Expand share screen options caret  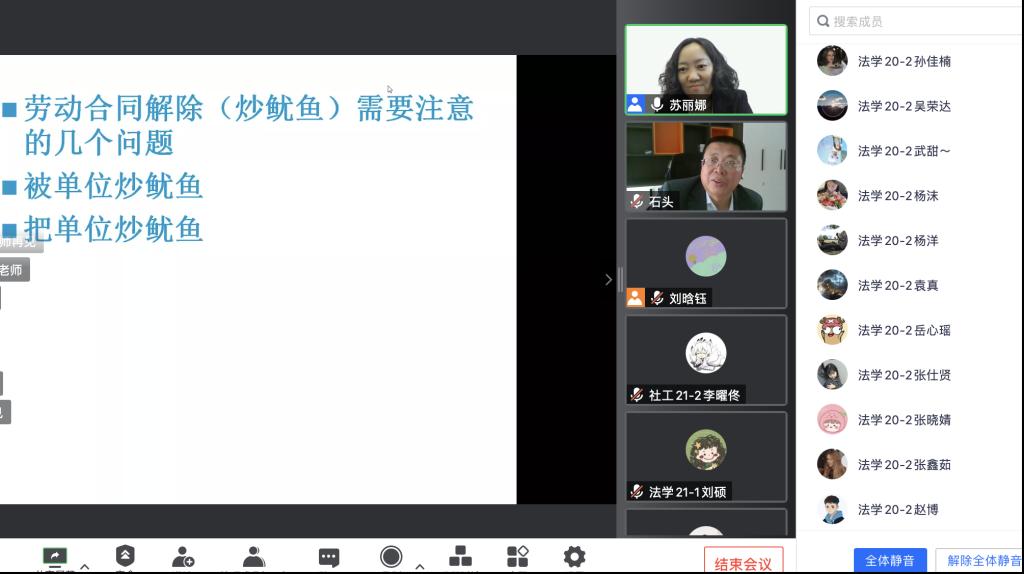pos(84,566)
